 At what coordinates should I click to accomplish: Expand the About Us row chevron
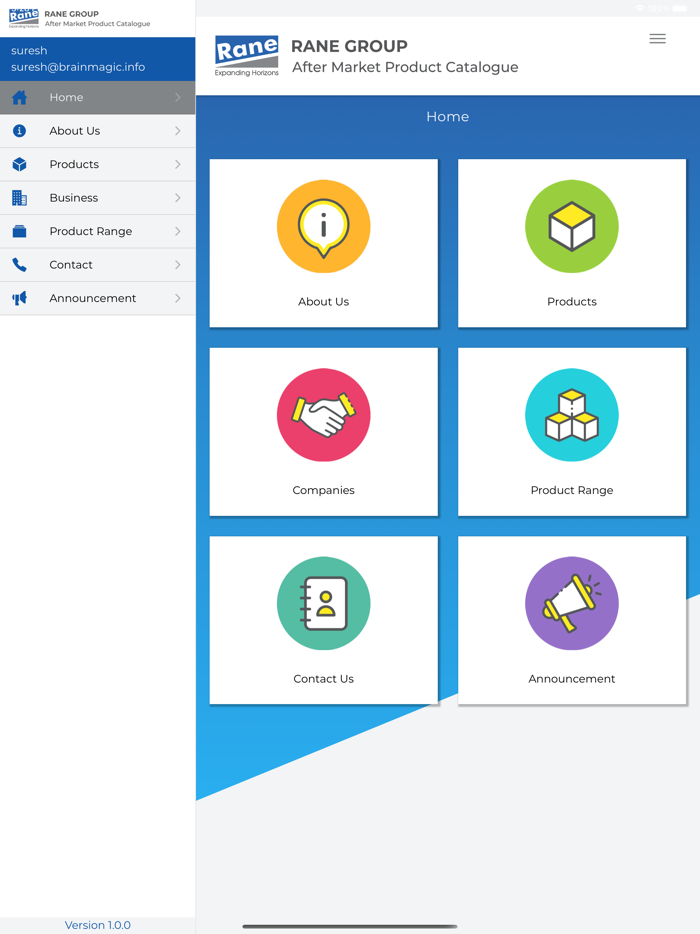[x=178, y=131]
